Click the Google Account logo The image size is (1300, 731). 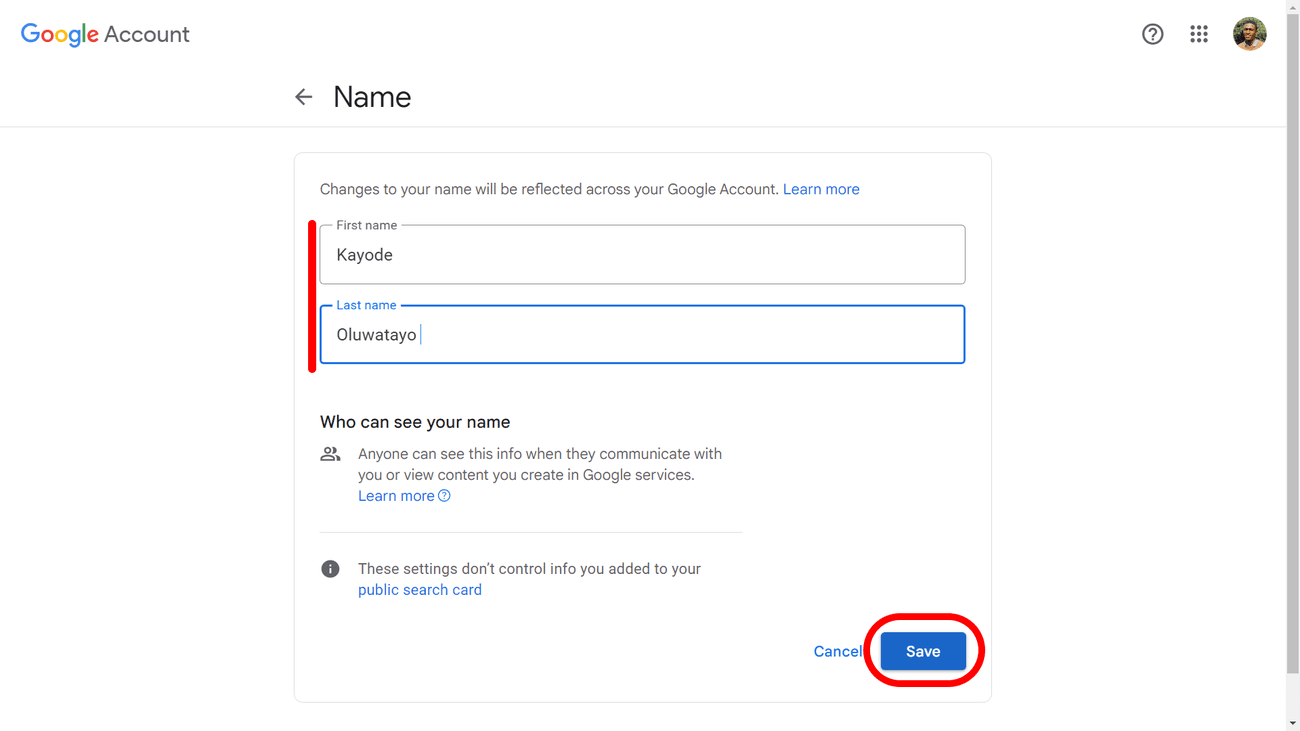105,34
